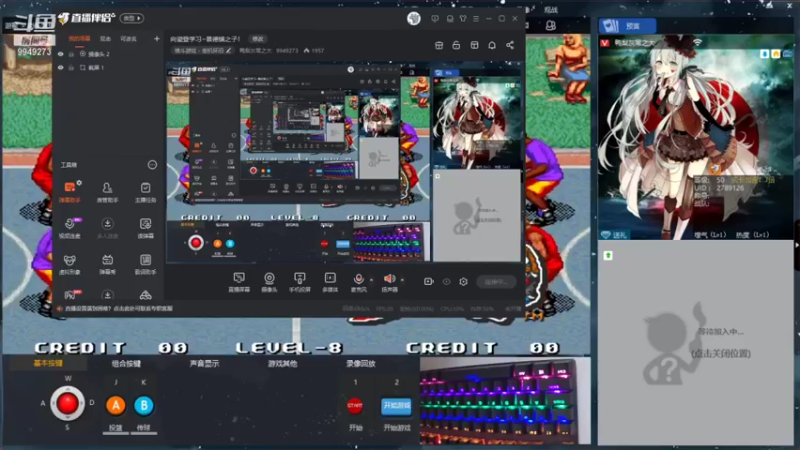Click the red joystick control
800x450 pixels.
(67, 404)
